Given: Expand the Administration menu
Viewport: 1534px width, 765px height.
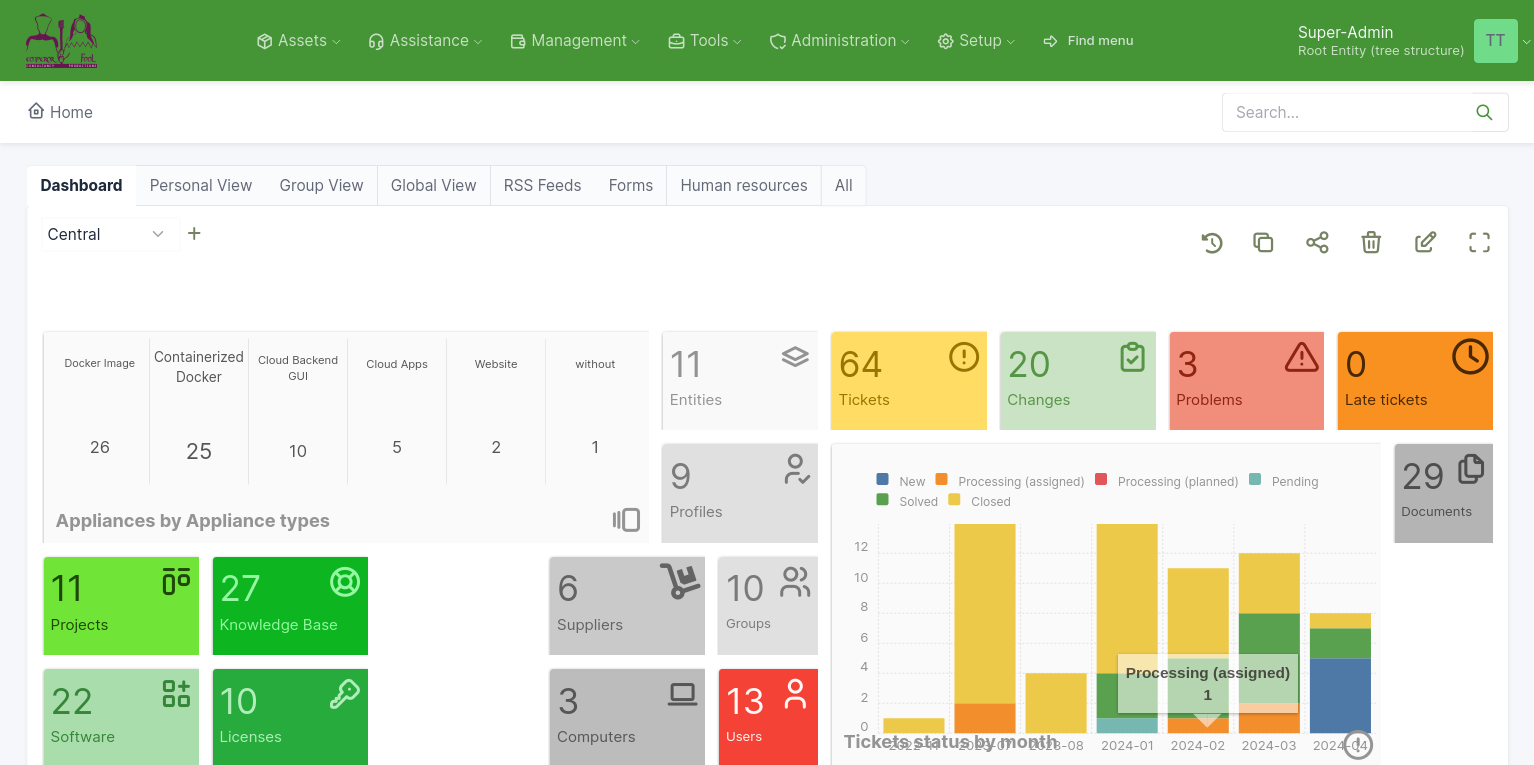Looking at the screenshot, I should pyautogui.click(x=840, y=41).
